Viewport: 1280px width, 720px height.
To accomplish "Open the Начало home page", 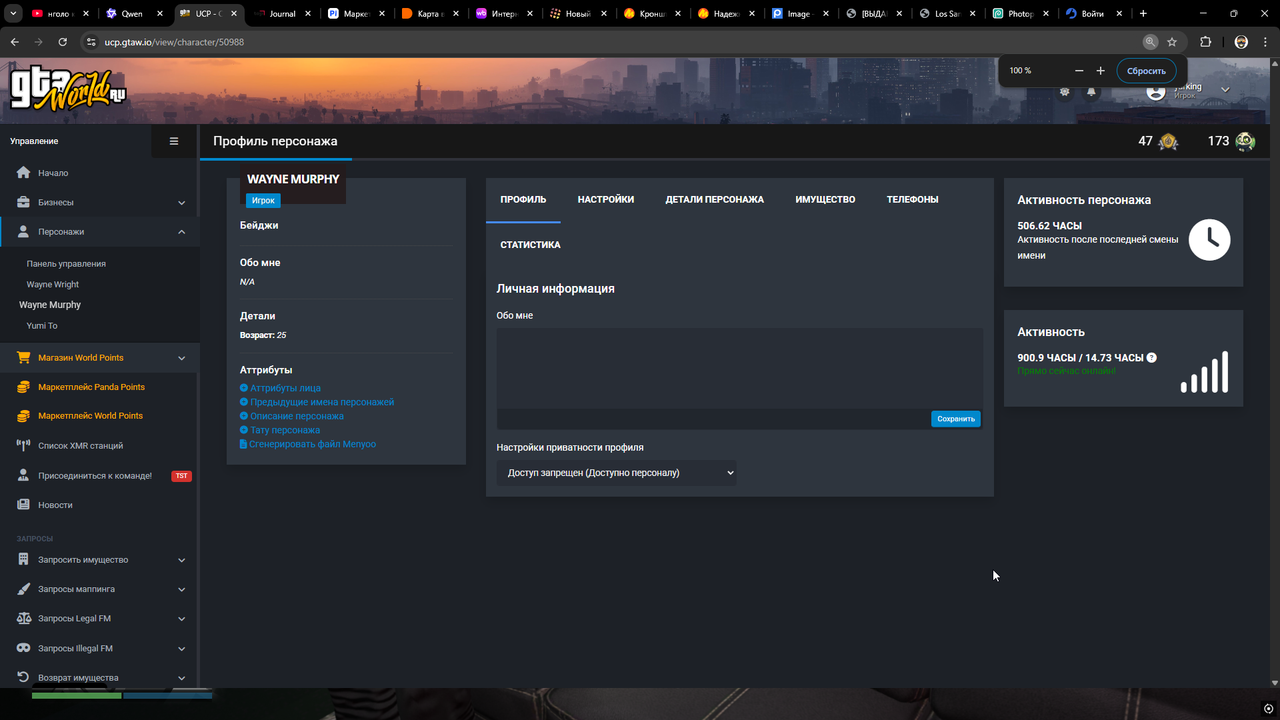I will click(53, 173).
